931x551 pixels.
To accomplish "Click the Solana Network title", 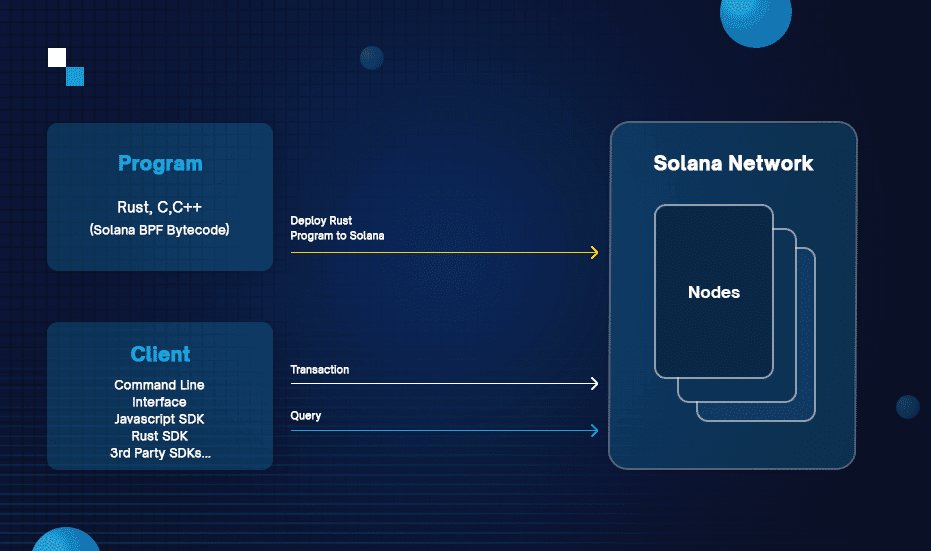I will (x=733, y=163).
